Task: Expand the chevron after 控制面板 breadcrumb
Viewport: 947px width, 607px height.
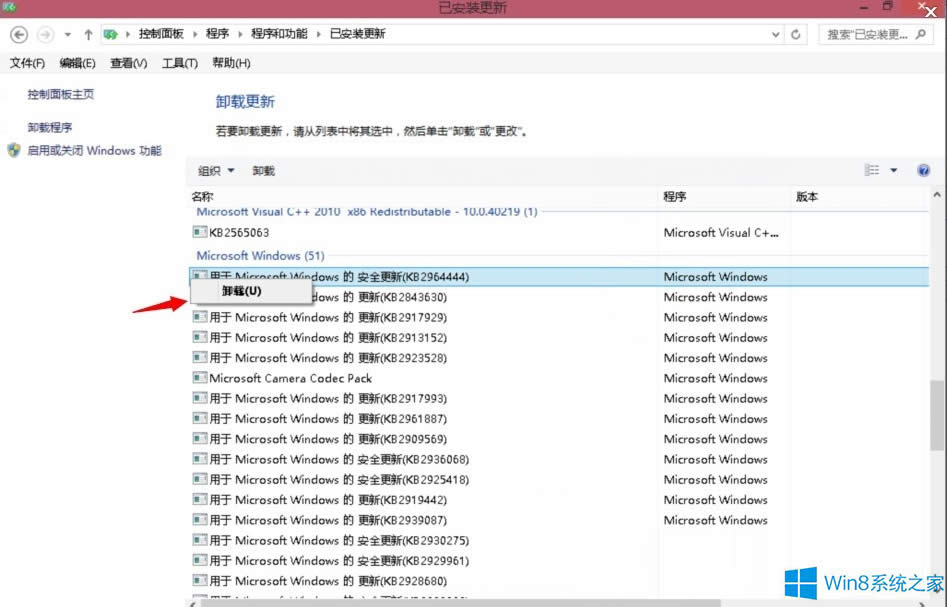Action: [x=194, y=34]
